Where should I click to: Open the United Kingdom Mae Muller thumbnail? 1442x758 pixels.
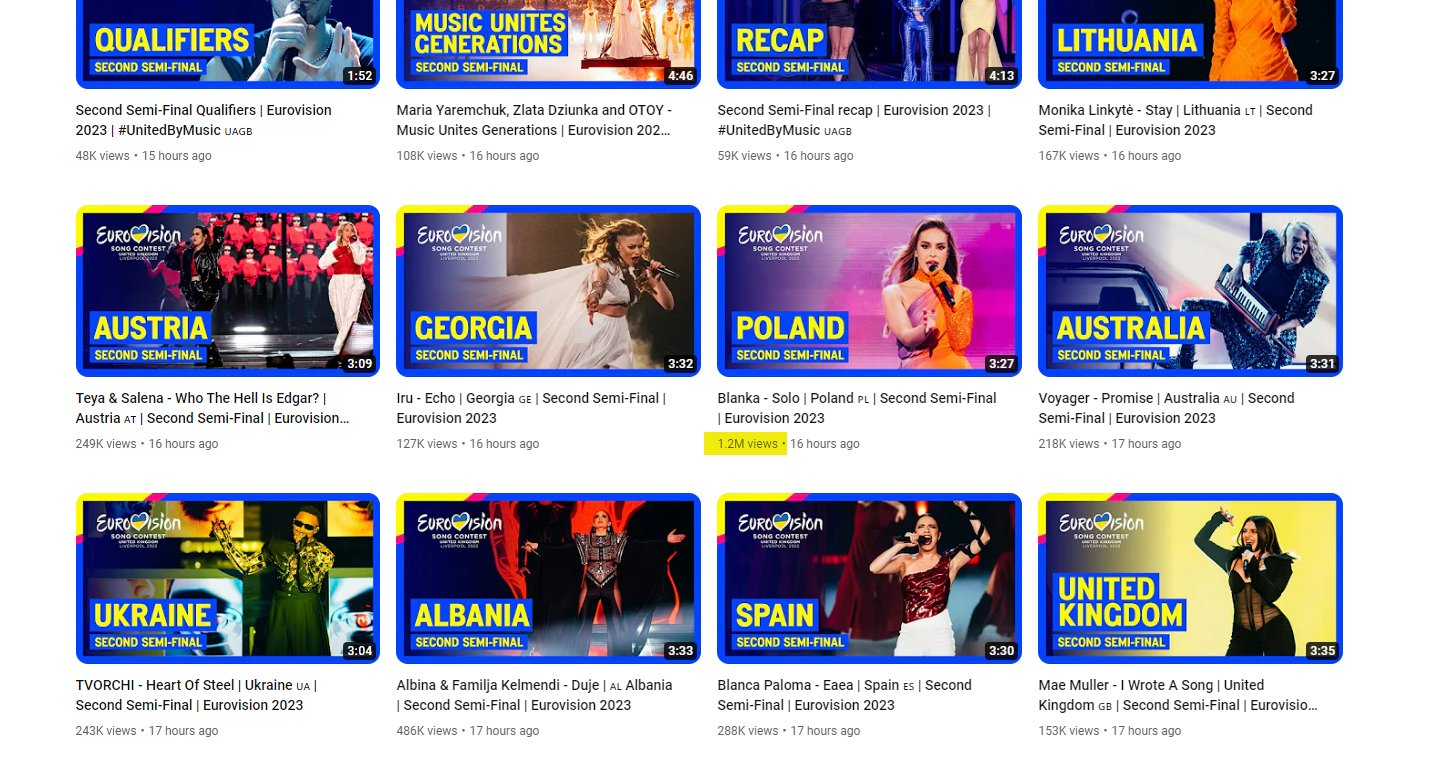(x=1190, y=579)
